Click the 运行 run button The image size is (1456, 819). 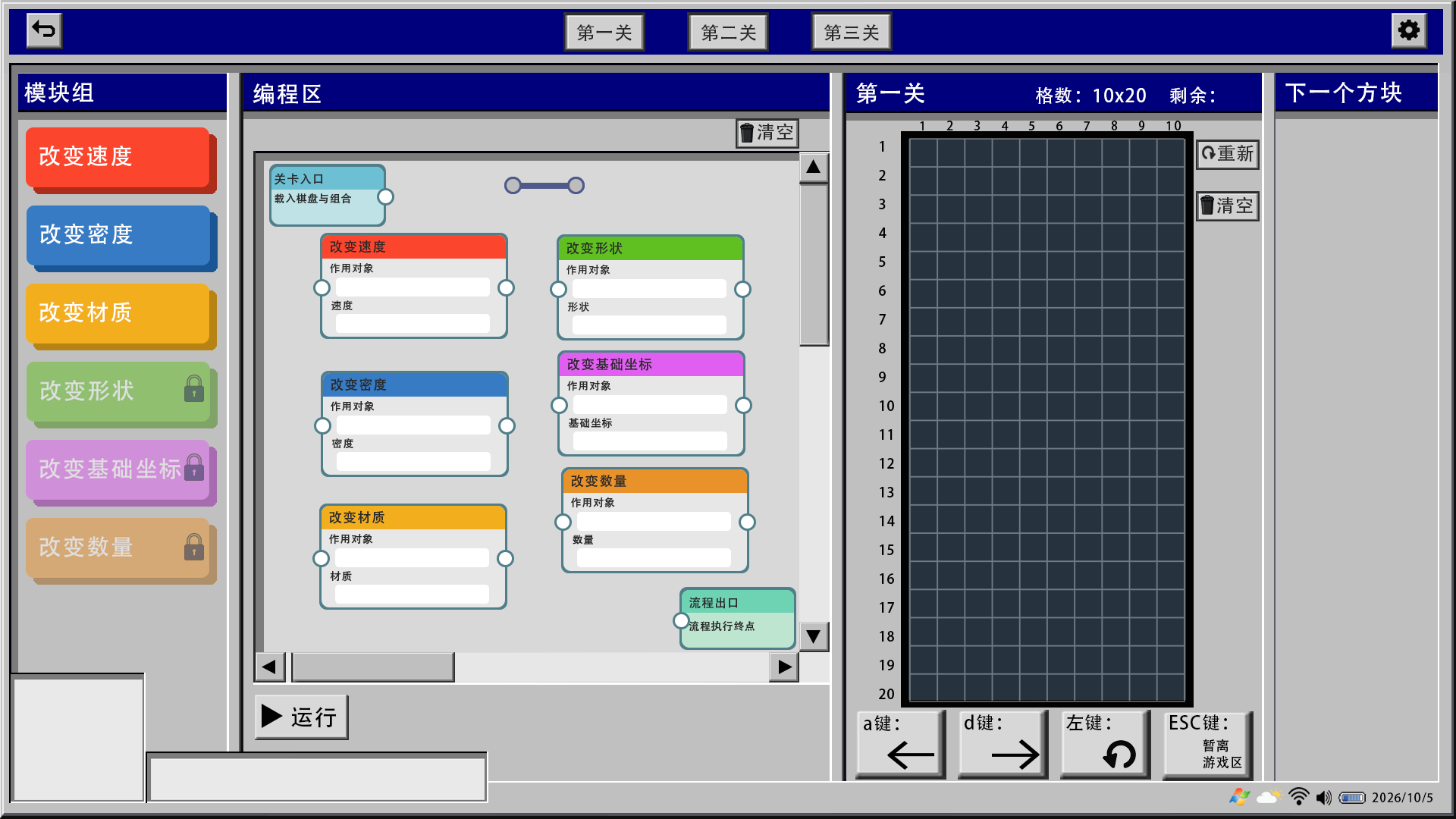[301, 717]
